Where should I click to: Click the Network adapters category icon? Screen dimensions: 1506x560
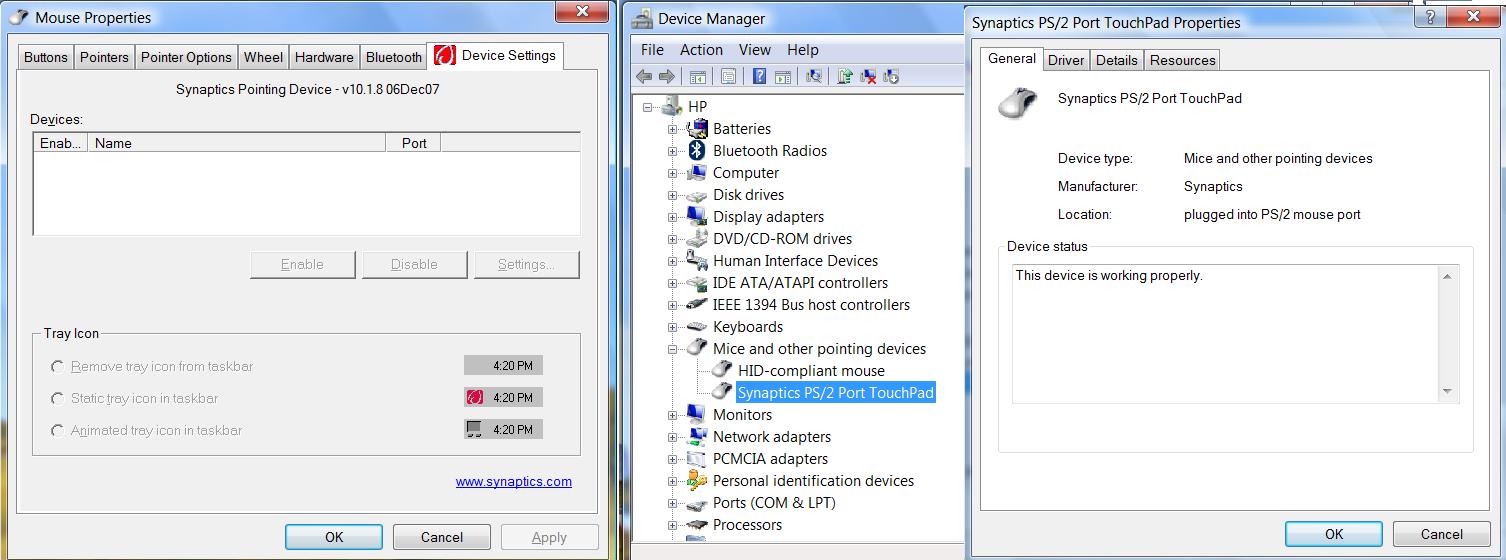coord(697,436)
